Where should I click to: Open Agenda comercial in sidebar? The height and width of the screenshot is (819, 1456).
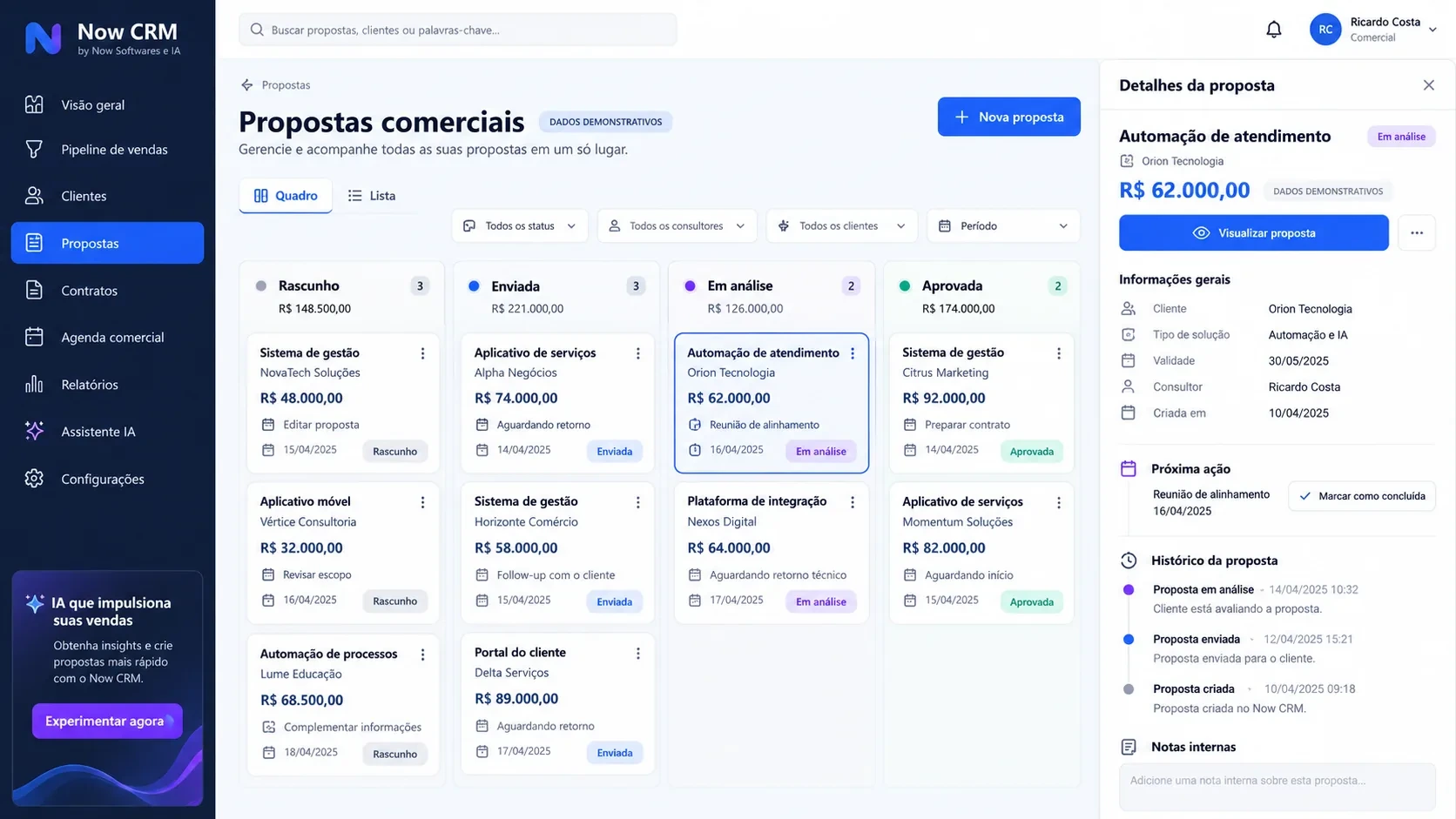(107, 338)
